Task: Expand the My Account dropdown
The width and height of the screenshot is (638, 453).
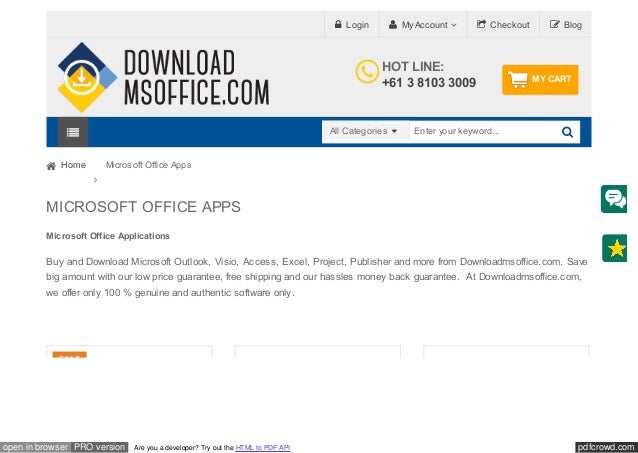Action: click(423, 25)
